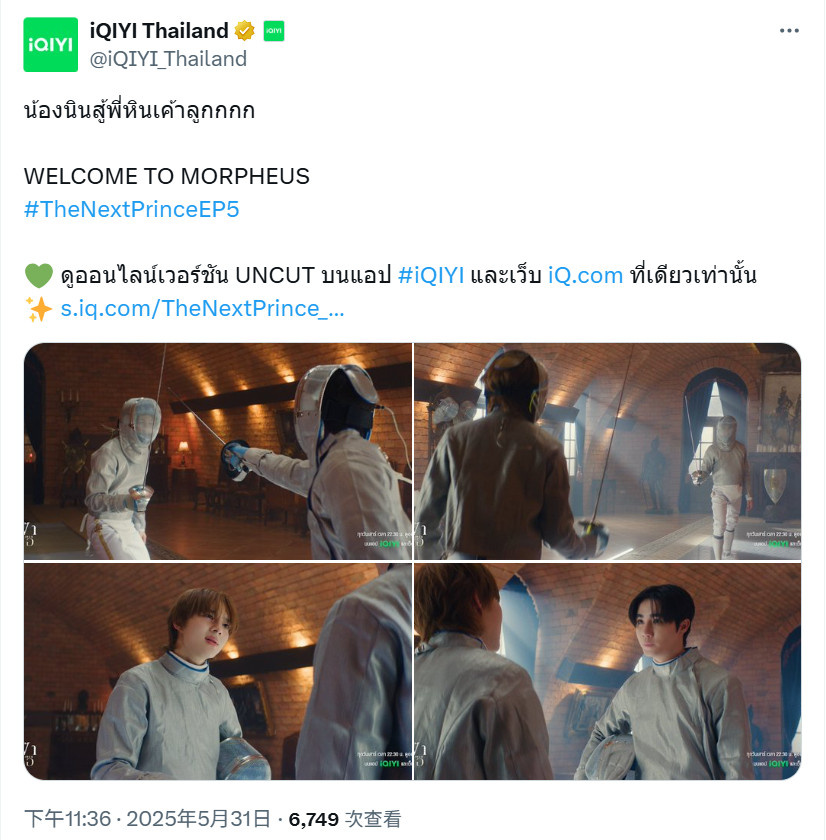Open the #iQIYI hashtag link
This screenshot has height=840, width=826.
(x=431, y=275)
